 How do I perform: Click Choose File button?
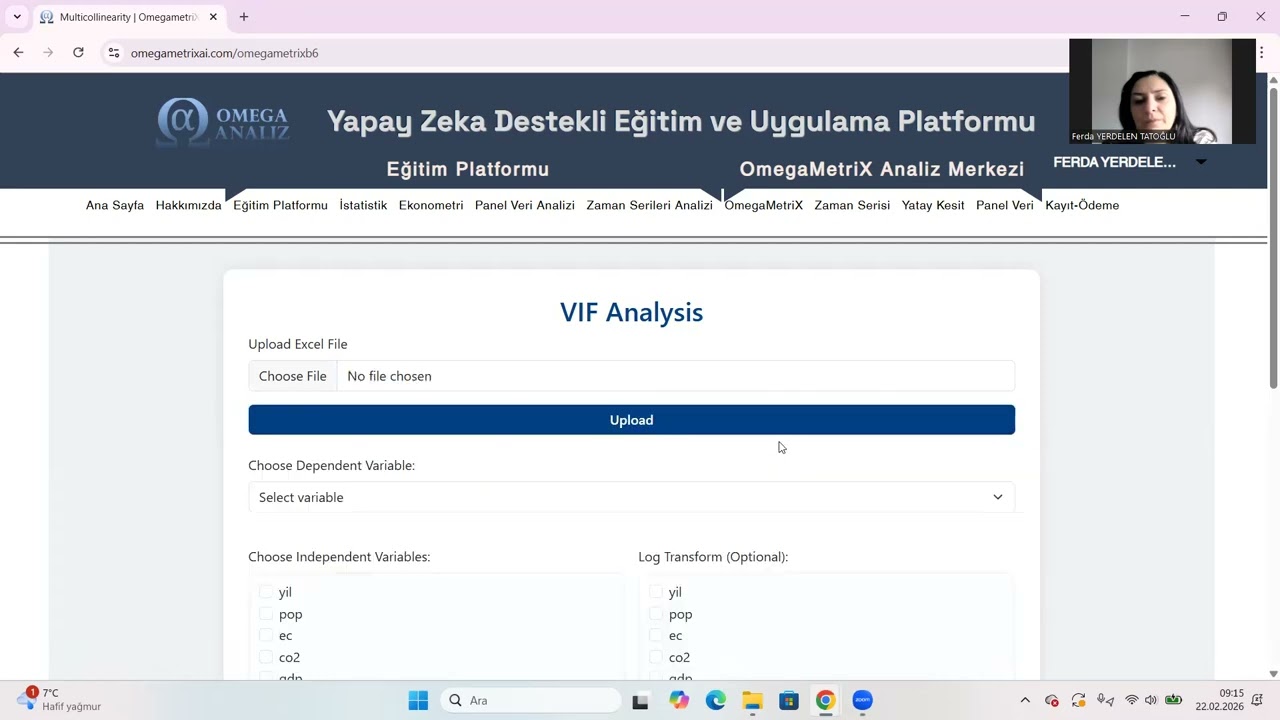[292, 376]
